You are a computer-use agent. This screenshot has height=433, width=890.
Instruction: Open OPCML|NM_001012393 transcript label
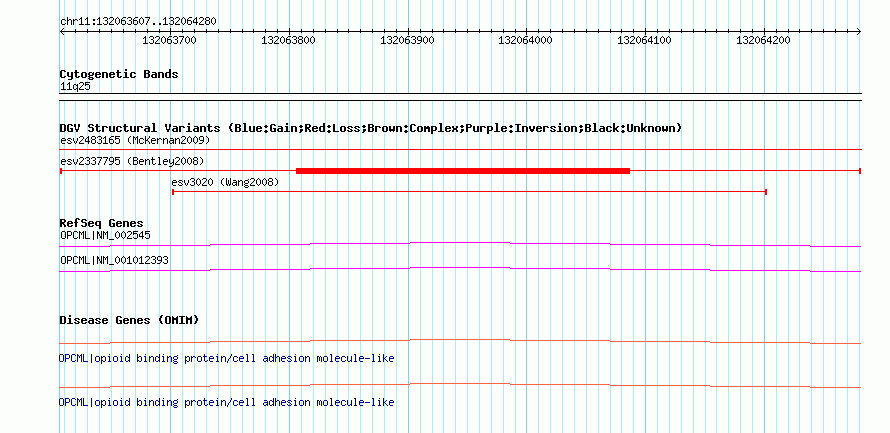click(114, 260)
